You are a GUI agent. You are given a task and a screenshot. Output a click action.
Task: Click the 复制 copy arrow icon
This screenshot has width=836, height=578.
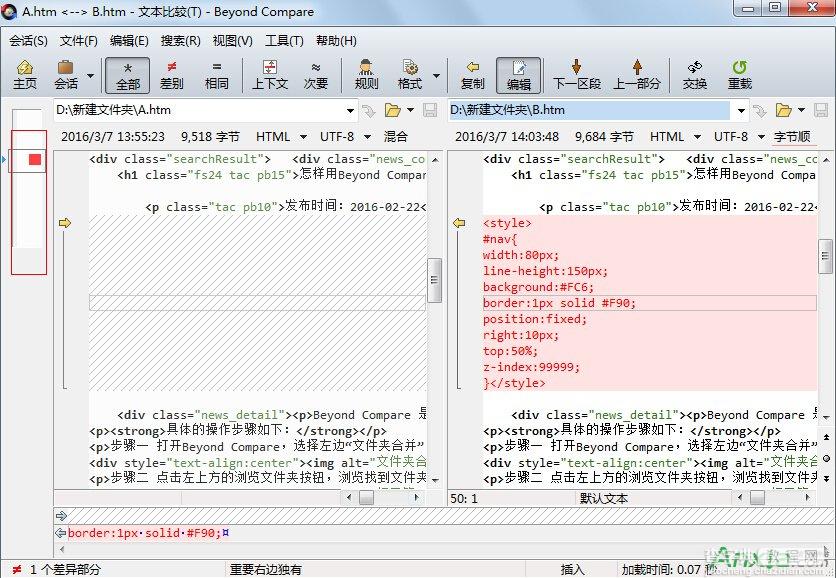tap(472, 75)
